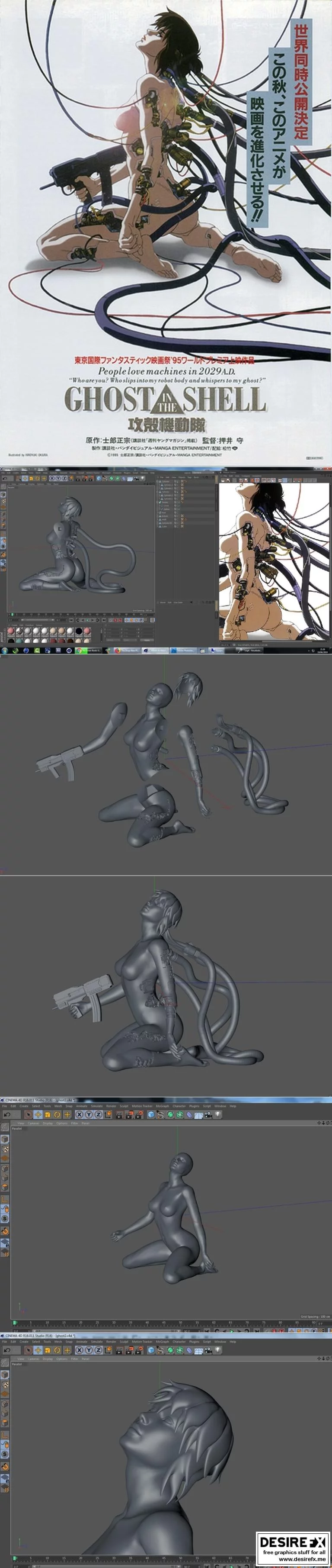Switch to Polygons mode in full-body model window
Image resolution: width=332 pixels, height=1568 pixels.
pyautogui.click(x=5, y=1188)
